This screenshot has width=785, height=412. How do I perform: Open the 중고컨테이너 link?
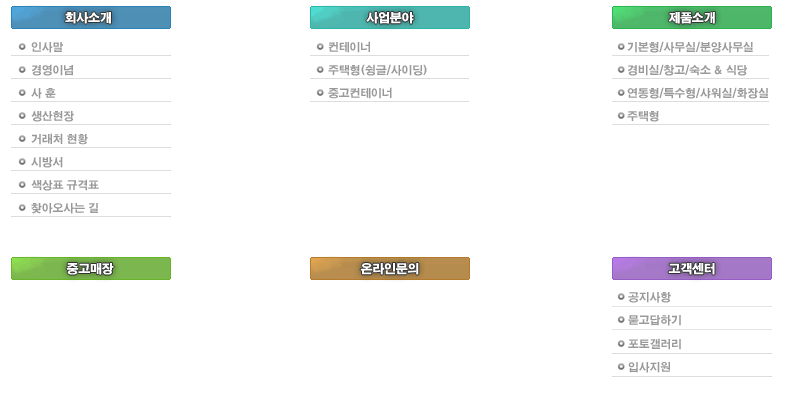[x=359, y=93]
